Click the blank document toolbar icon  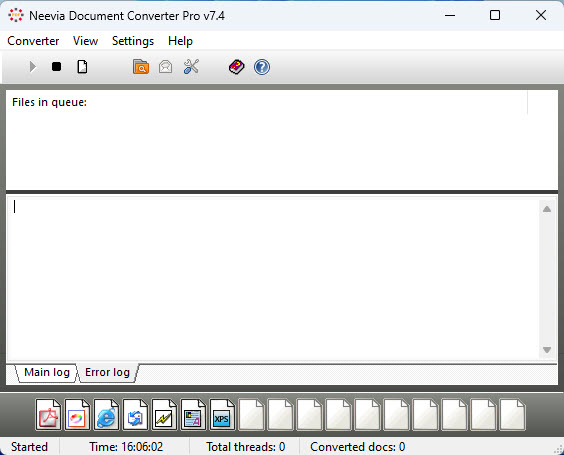[x=82, y=67]
